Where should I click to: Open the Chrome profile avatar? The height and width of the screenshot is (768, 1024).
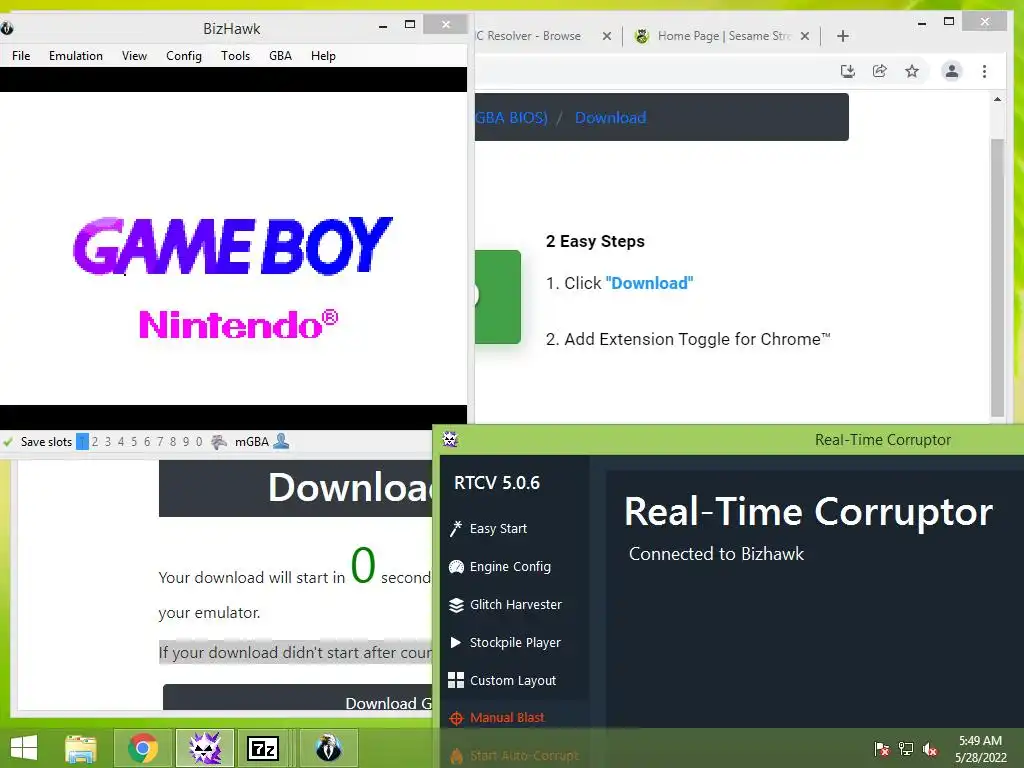coord(952,71)
